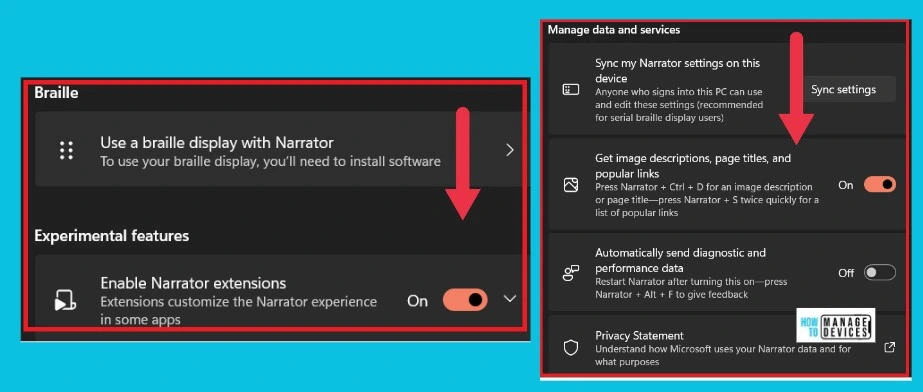The width and height of the screenshot is (923, 392).
Task: Click 'Get image descriptions, page titles' text
Action: coord(693,166)
